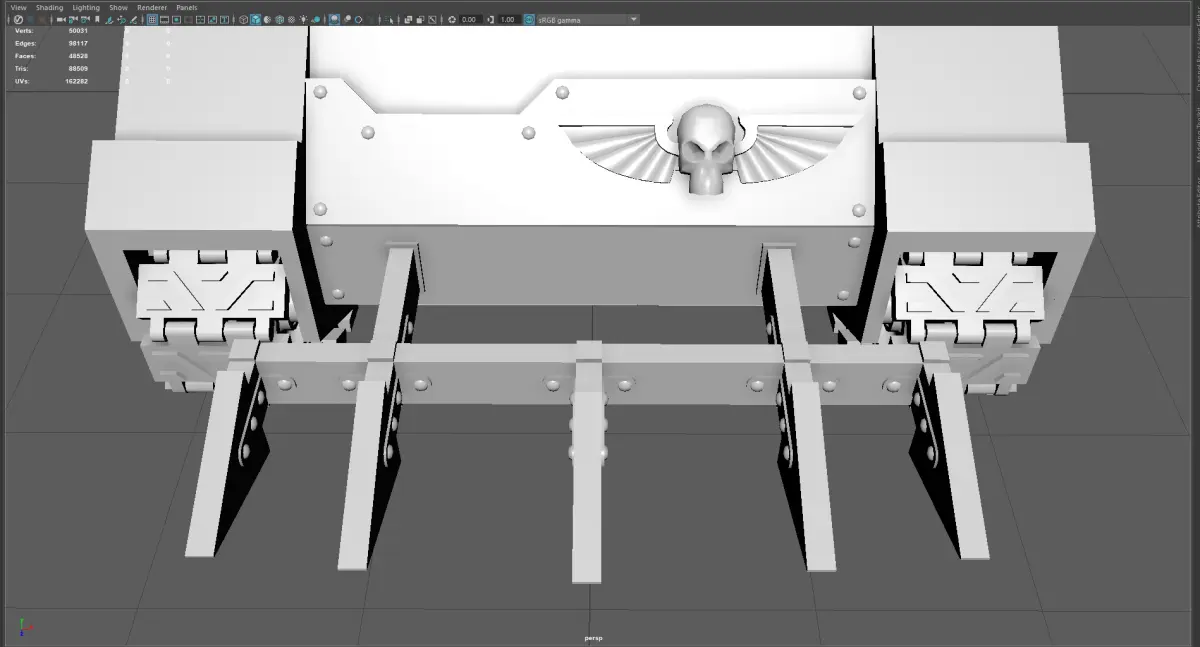This screenshot has width=1200, height=647.
Task: Open the Renderer menu
Action: click(152, 7)
